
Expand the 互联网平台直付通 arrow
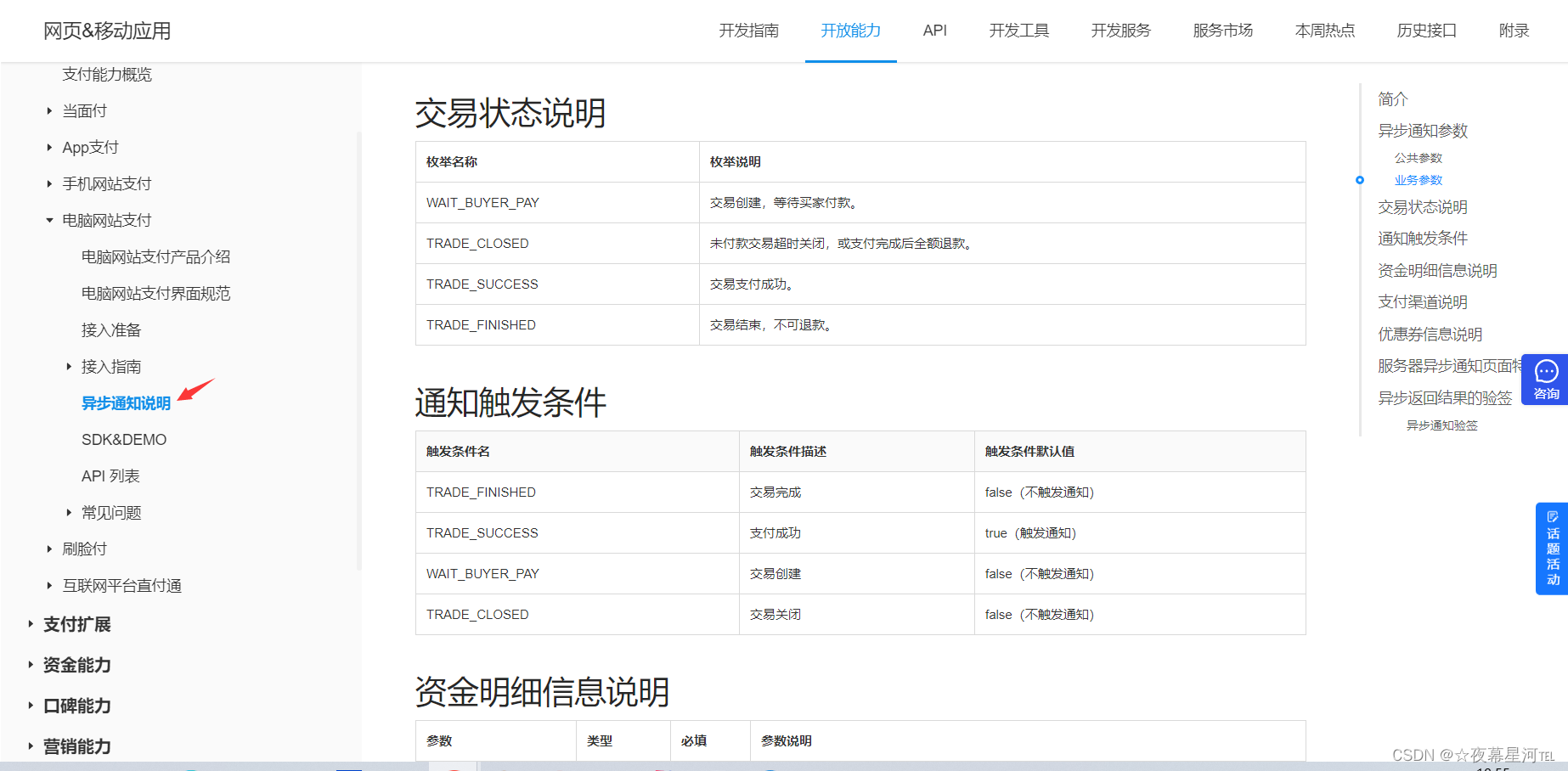click(49, 586)
